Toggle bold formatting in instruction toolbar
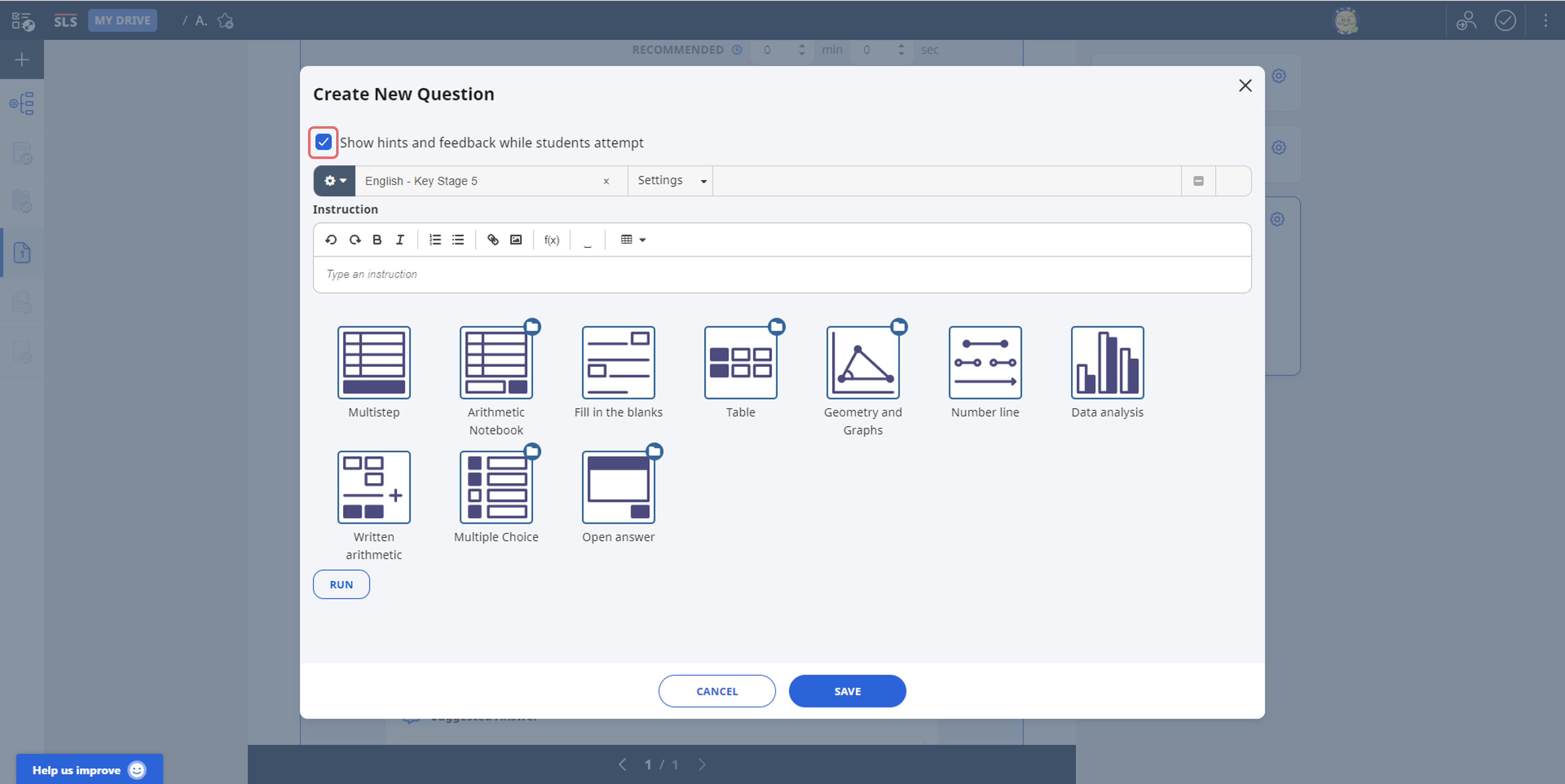Viewport: 1565px width, 784px height. coord(377,240)
